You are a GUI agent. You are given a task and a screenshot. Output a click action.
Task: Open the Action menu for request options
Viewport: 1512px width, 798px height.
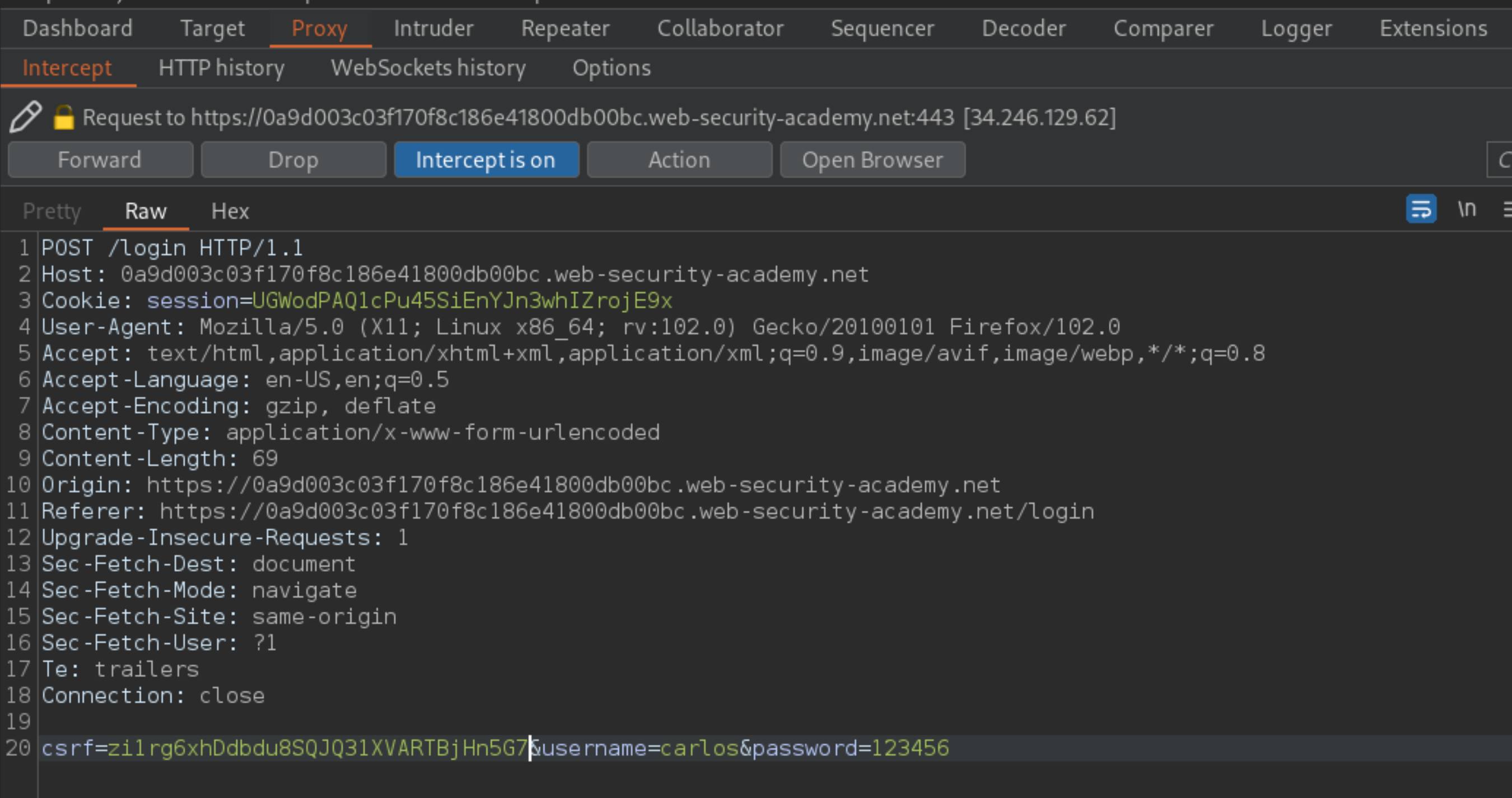679,159
